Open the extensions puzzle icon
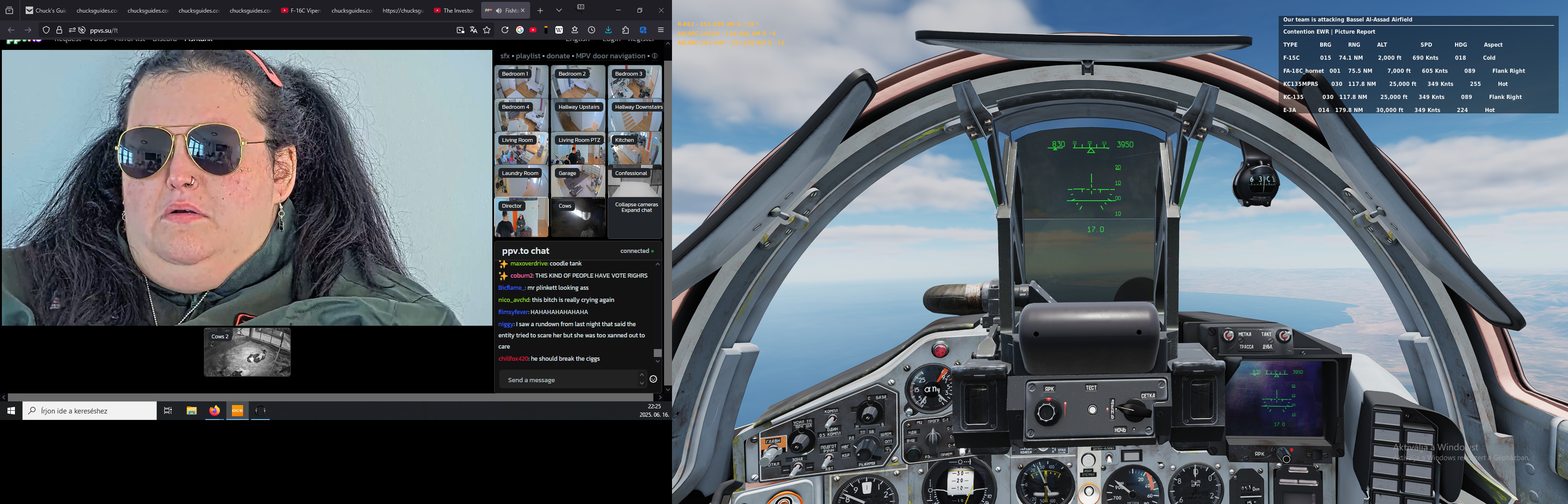The image size is (1568, 504). pos(626,30)
